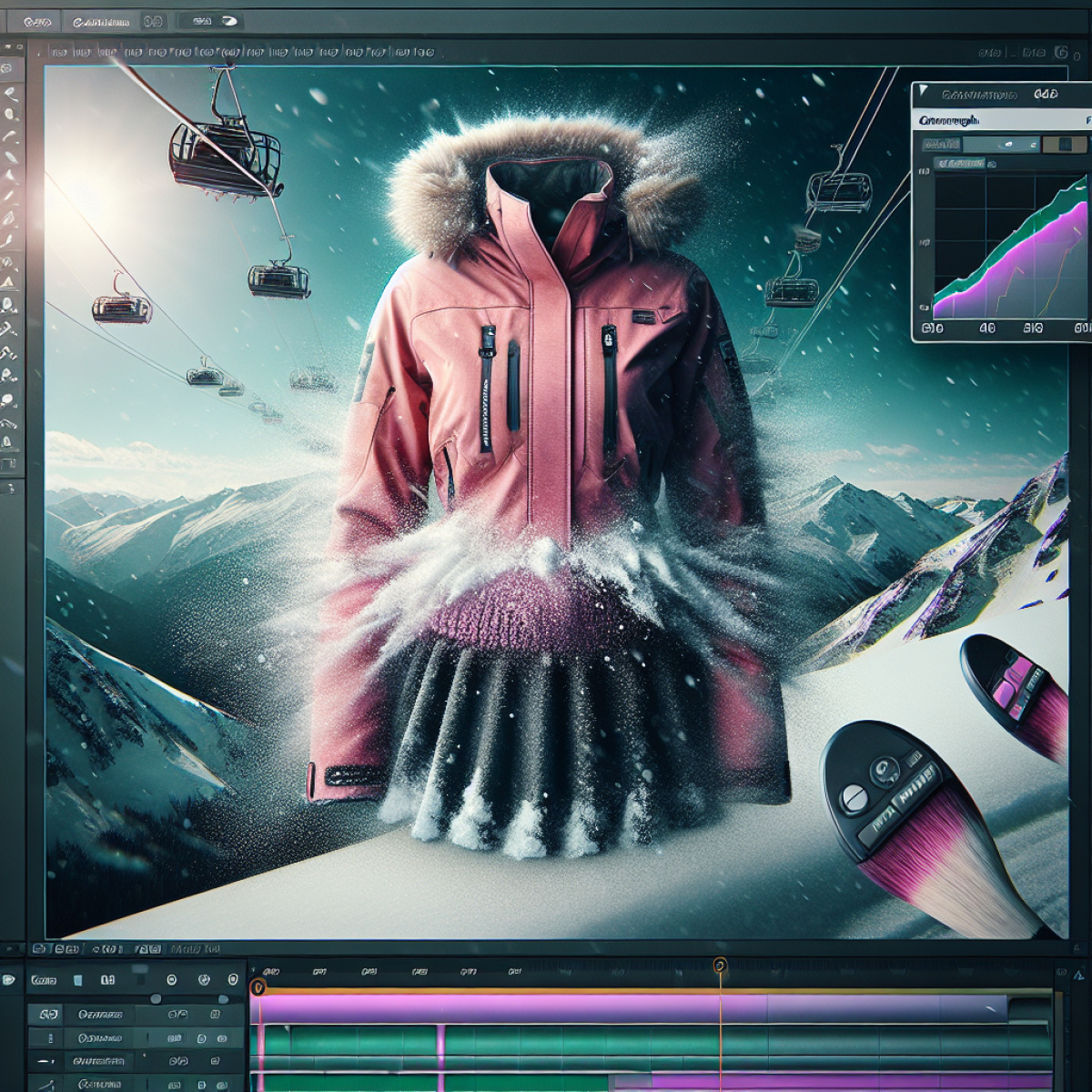Click the play icon in the timeline panel header
Viewport: 1092px width, 1092px height.
click(172, 980)
